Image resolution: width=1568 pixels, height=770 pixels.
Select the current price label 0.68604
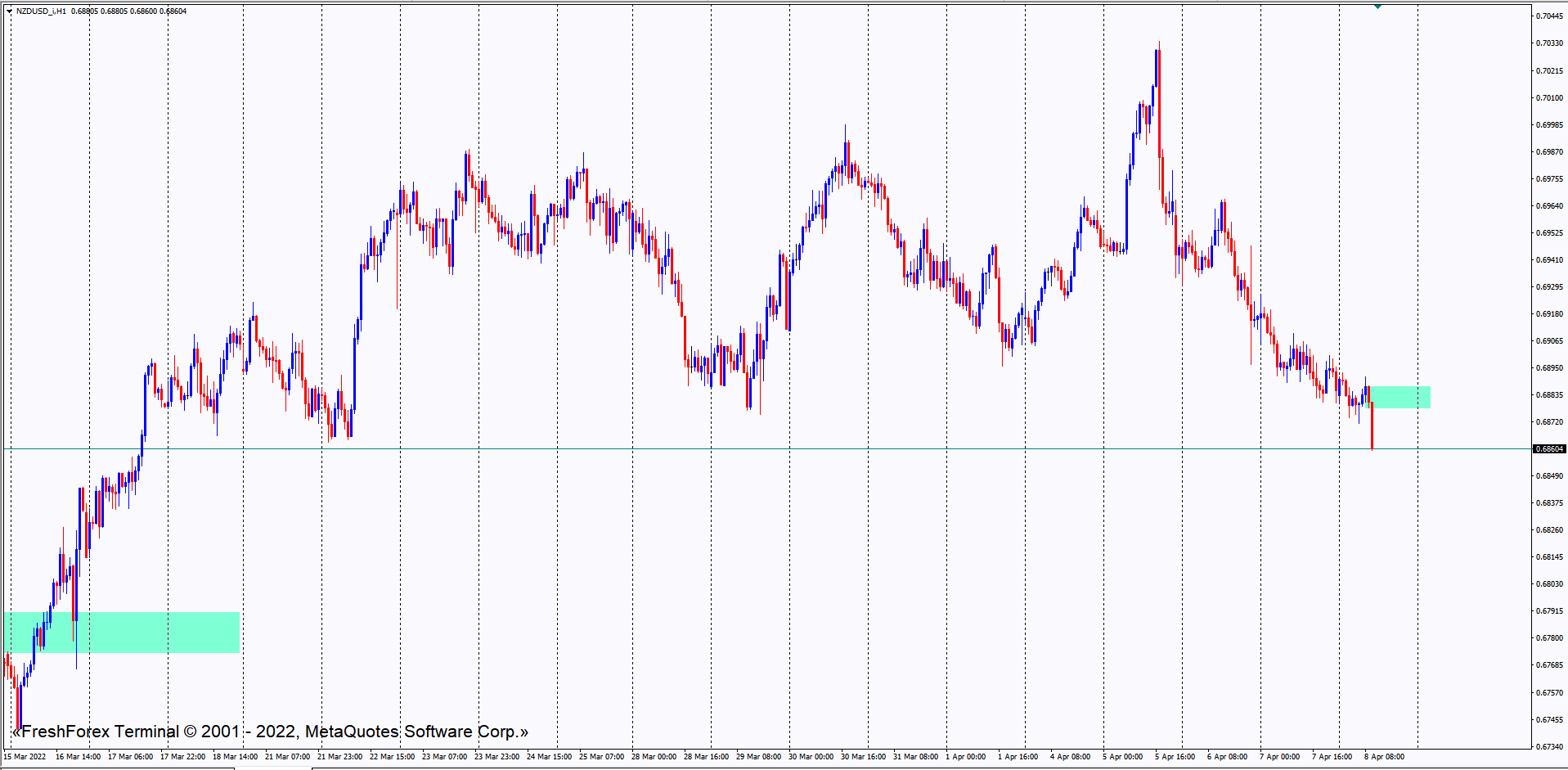click(1548, 449)
